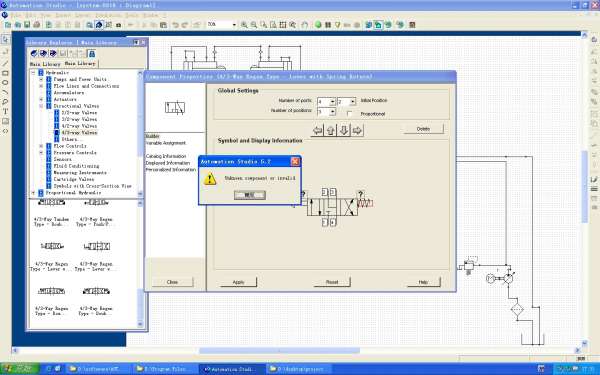Select the Text (T) tool in left toolbar
This screenshot has height=375, width=600.
[x=5, y=111]
